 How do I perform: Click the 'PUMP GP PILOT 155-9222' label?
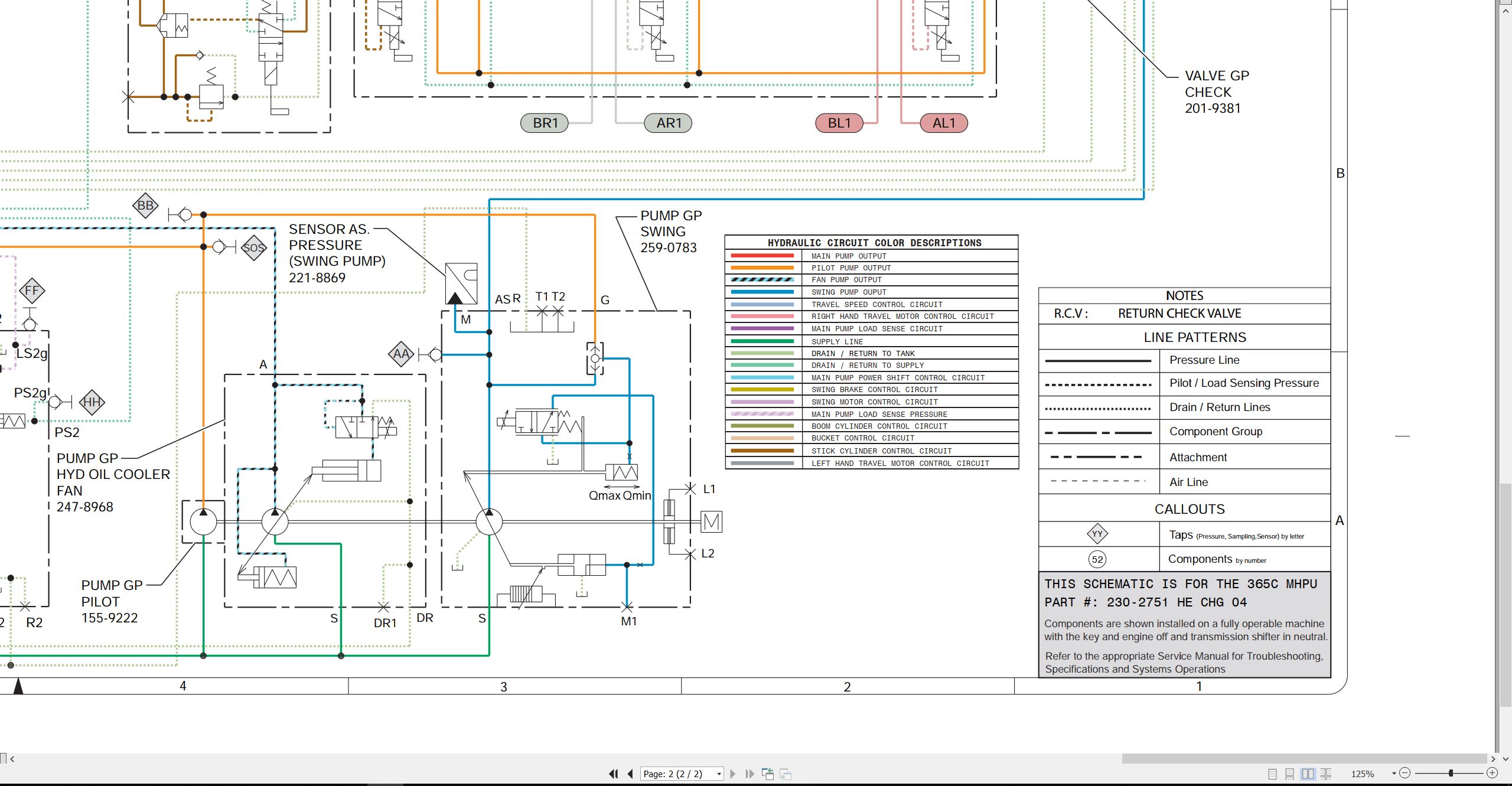pyautogui.click(x=112, y=602)
